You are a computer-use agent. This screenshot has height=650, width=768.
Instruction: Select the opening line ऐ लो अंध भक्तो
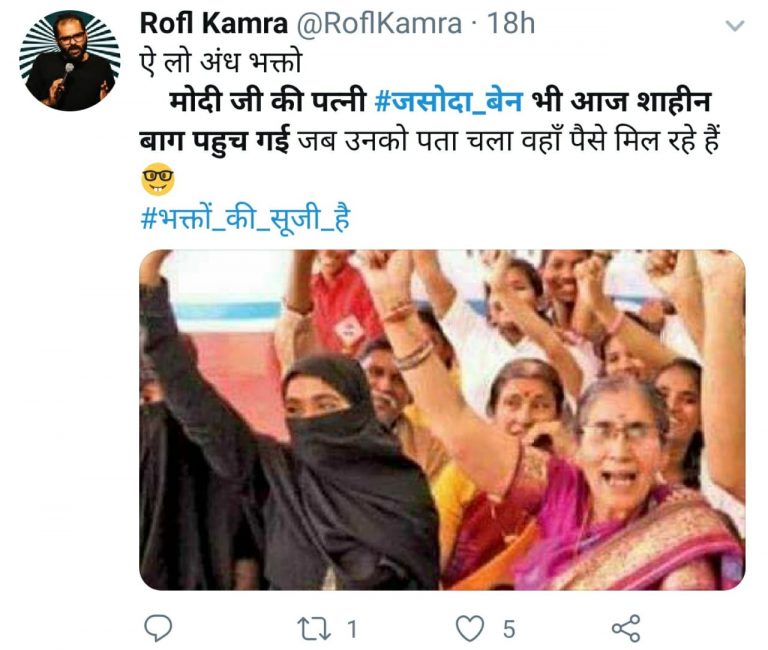coord(220,63)
